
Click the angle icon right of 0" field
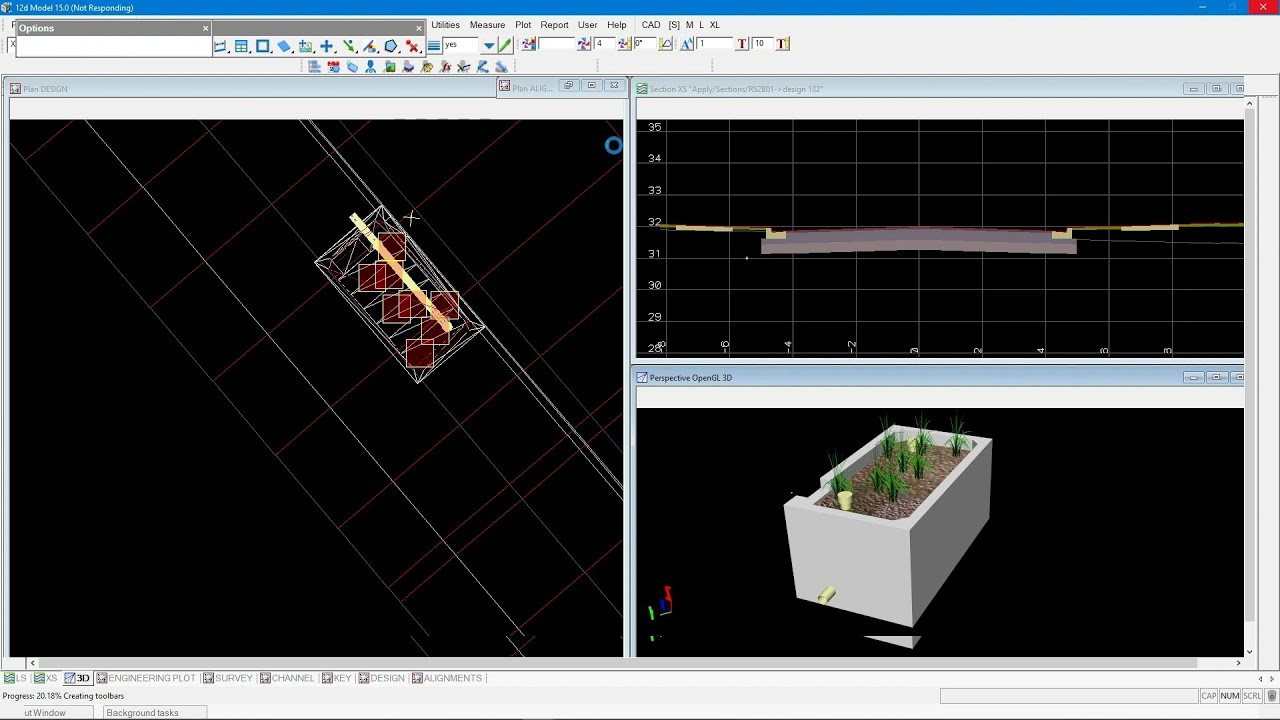pos(666,44)
